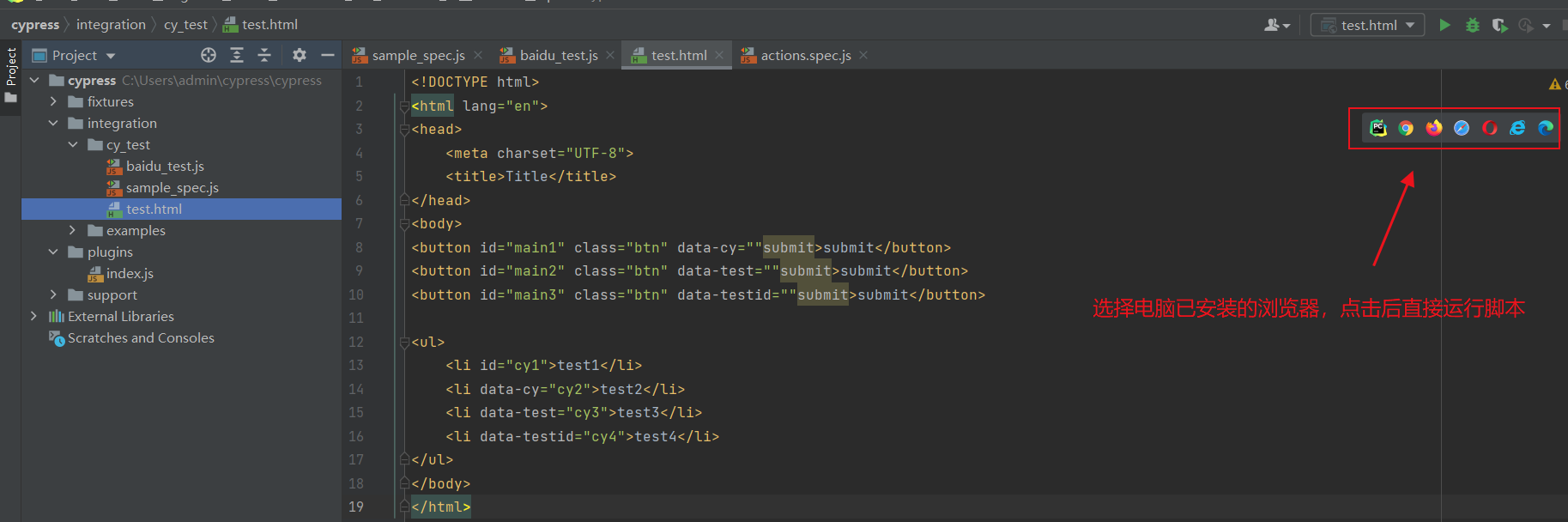The height and width of the screenshot is (522, 1568).
Task: Select Scratches and Consoles item
Action: (x=141, y=337)
